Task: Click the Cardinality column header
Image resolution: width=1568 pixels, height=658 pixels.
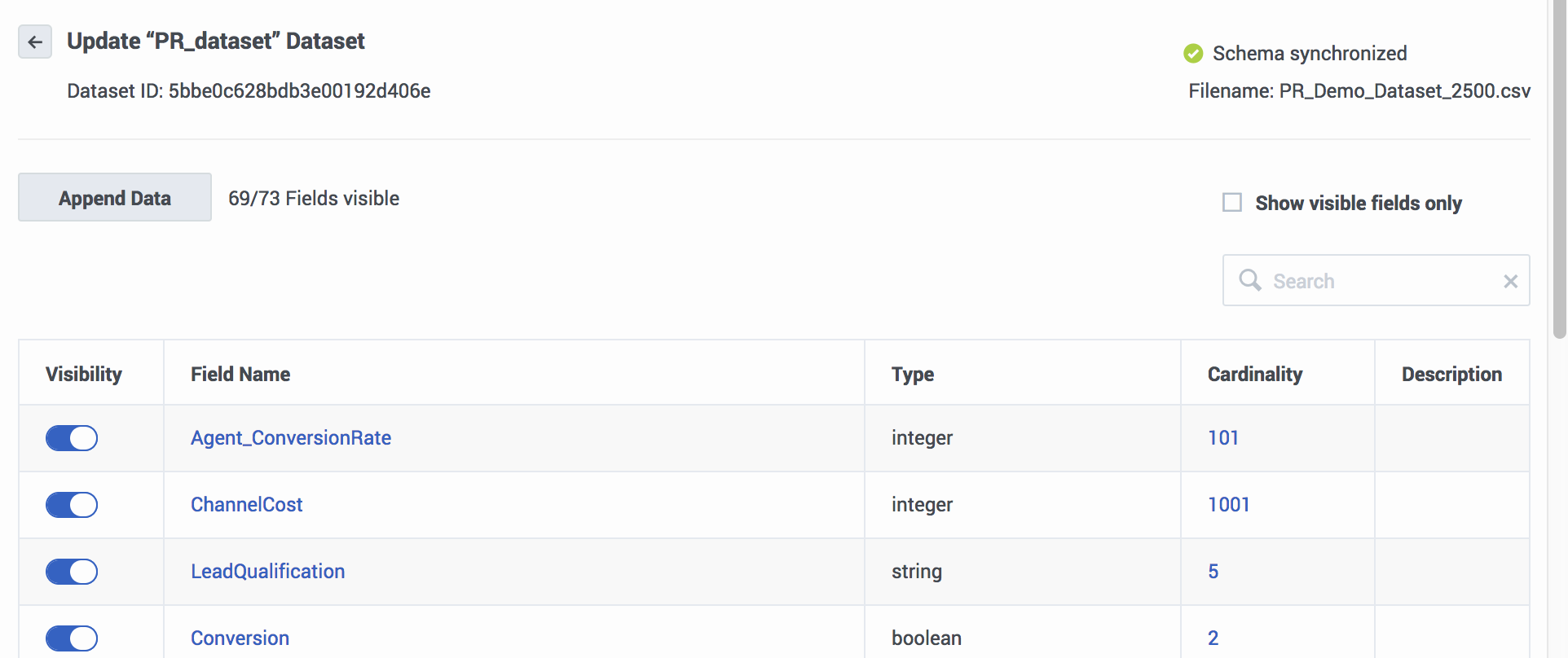Action: coord(1255,375)
